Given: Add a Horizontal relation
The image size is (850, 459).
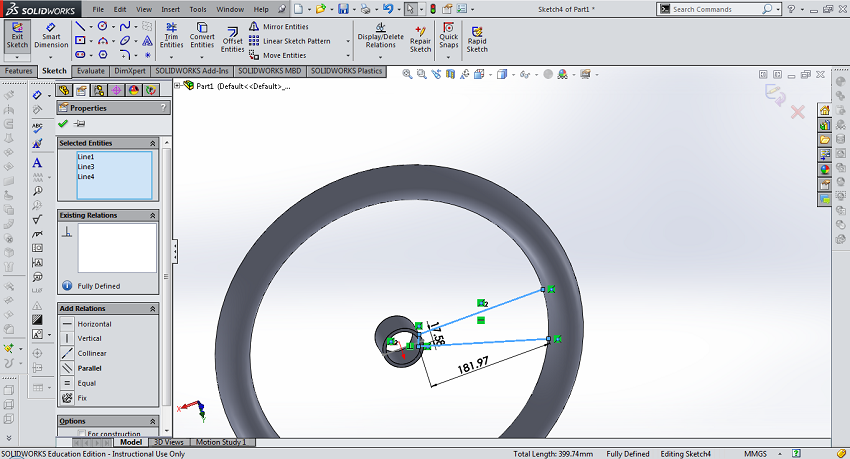Looking at the screenshot, I should click(87, 324).
